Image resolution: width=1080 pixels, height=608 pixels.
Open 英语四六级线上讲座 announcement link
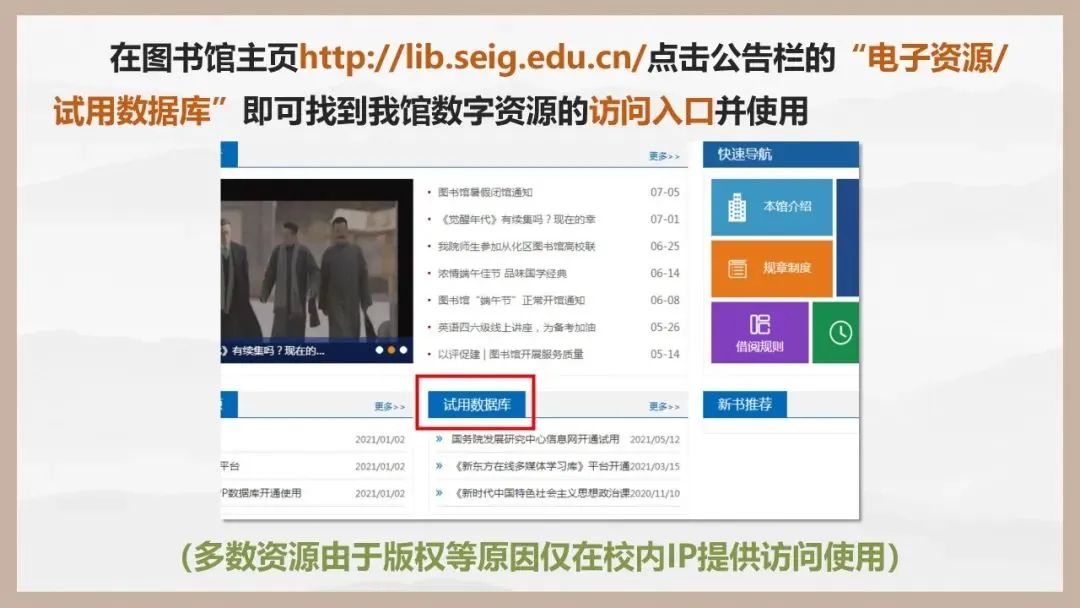[x=516, y=327]
